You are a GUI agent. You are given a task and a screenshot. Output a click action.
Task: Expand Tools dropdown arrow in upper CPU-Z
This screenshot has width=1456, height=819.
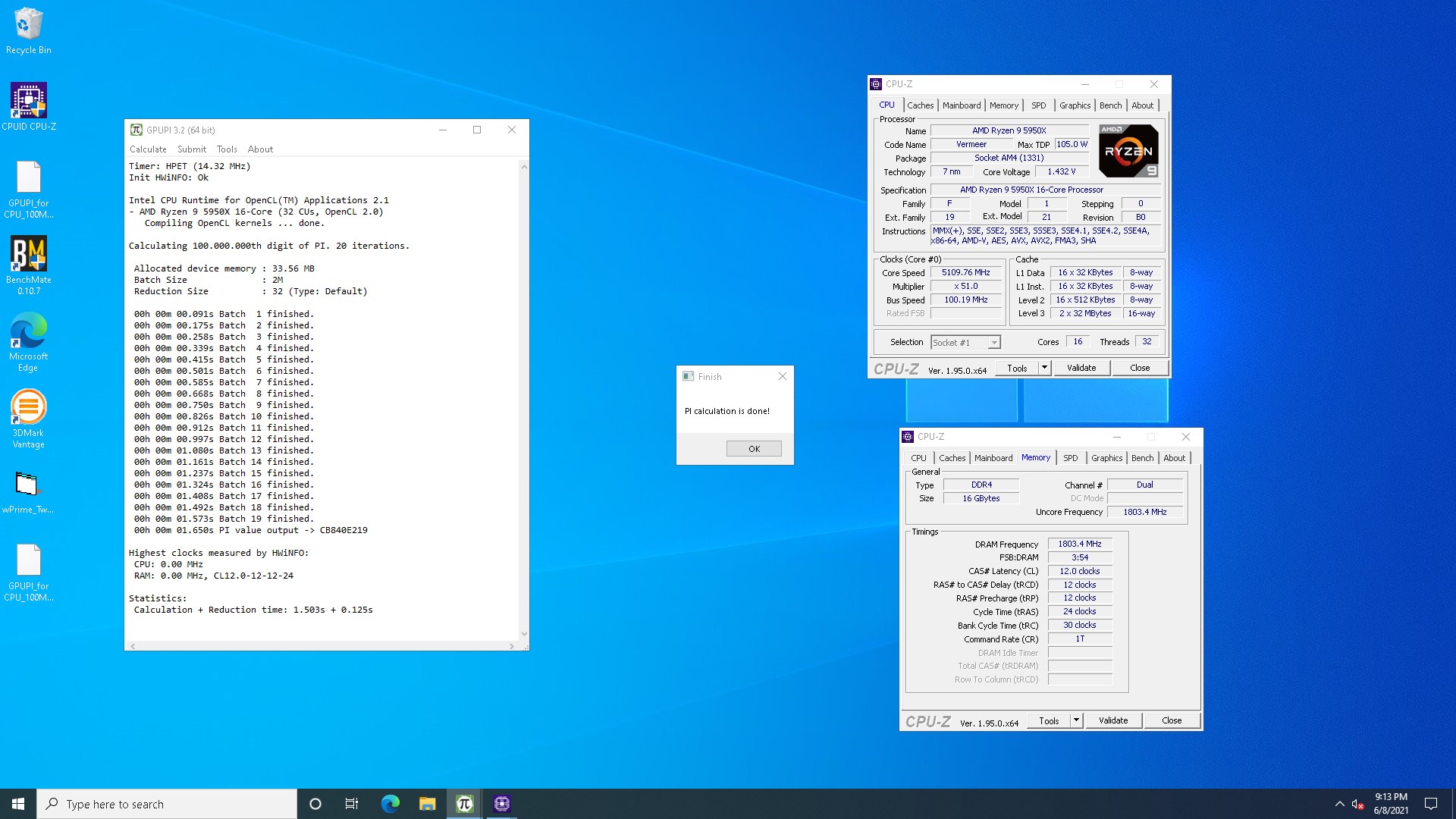point(1044,369)
